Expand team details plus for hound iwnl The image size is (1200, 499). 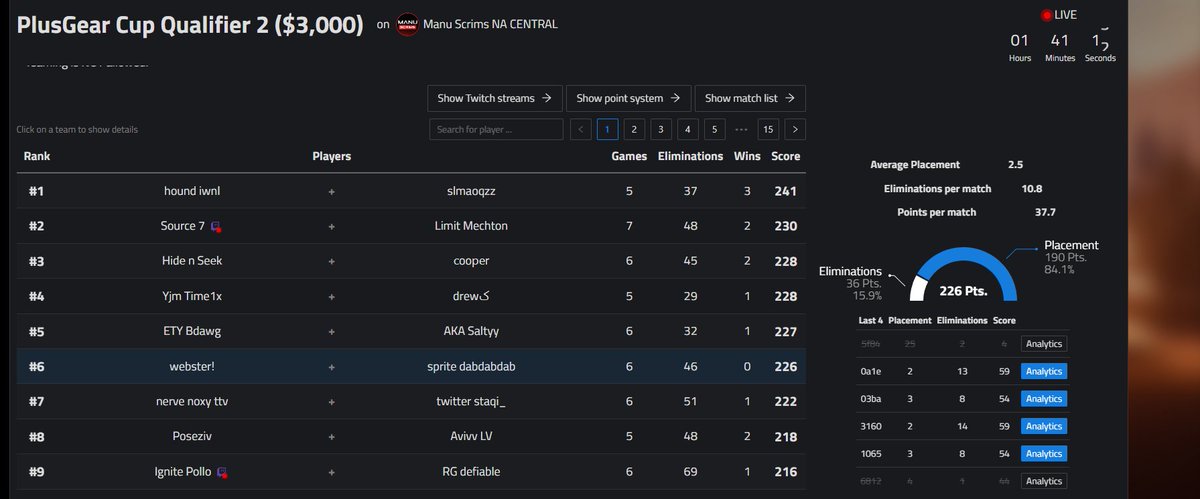[x=332, y=191]
